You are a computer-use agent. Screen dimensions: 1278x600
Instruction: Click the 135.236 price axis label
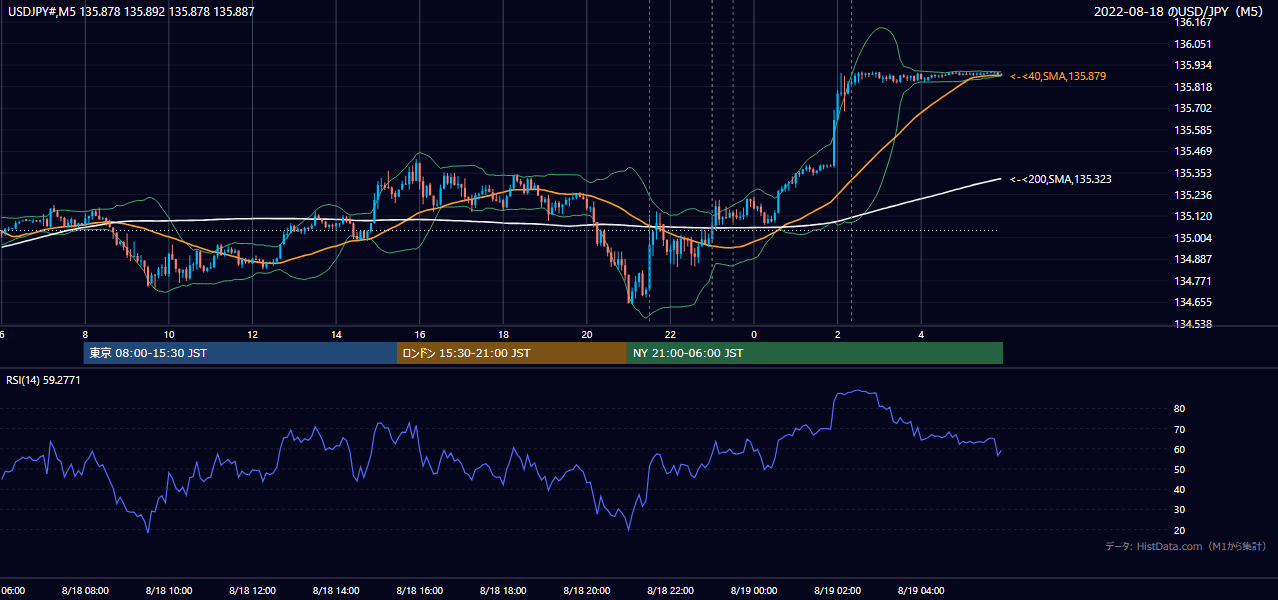coord(1192,195)
